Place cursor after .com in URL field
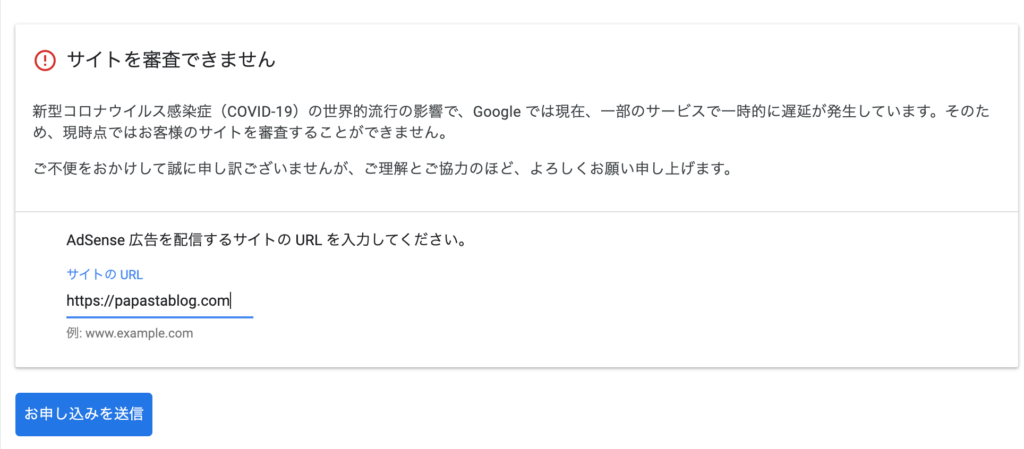 [231, 300]
